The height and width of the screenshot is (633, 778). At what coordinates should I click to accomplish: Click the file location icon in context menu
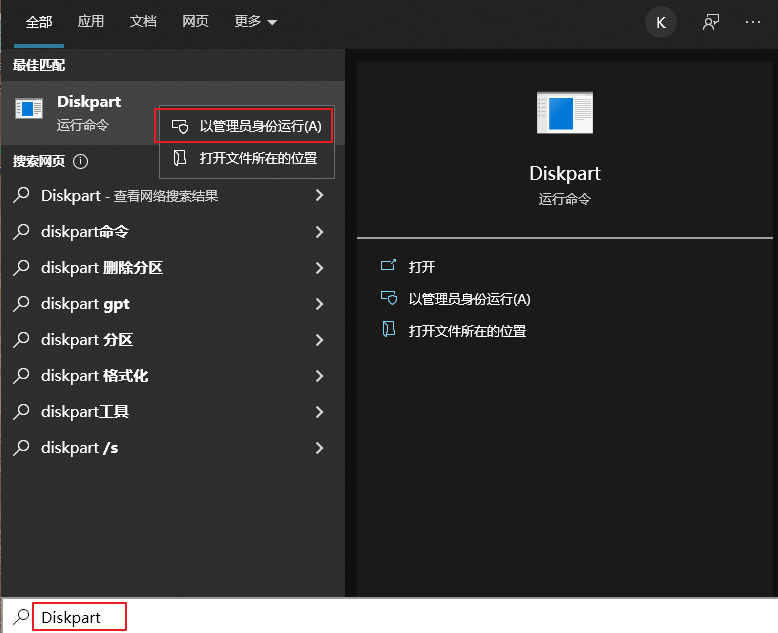pos(180,158)
